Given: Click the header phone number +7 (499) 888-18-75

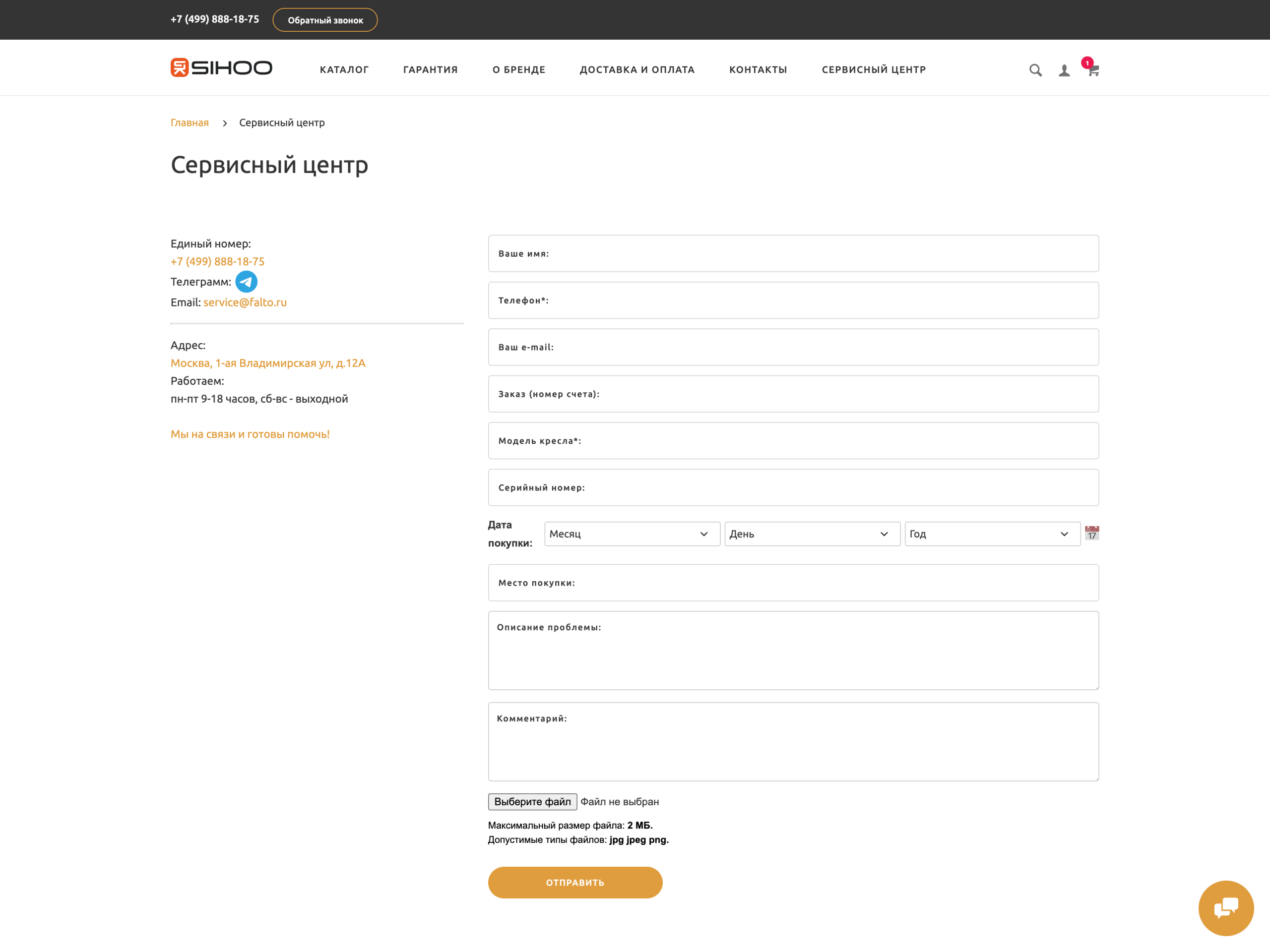Looking at the screenshot, I should (215, 19).
